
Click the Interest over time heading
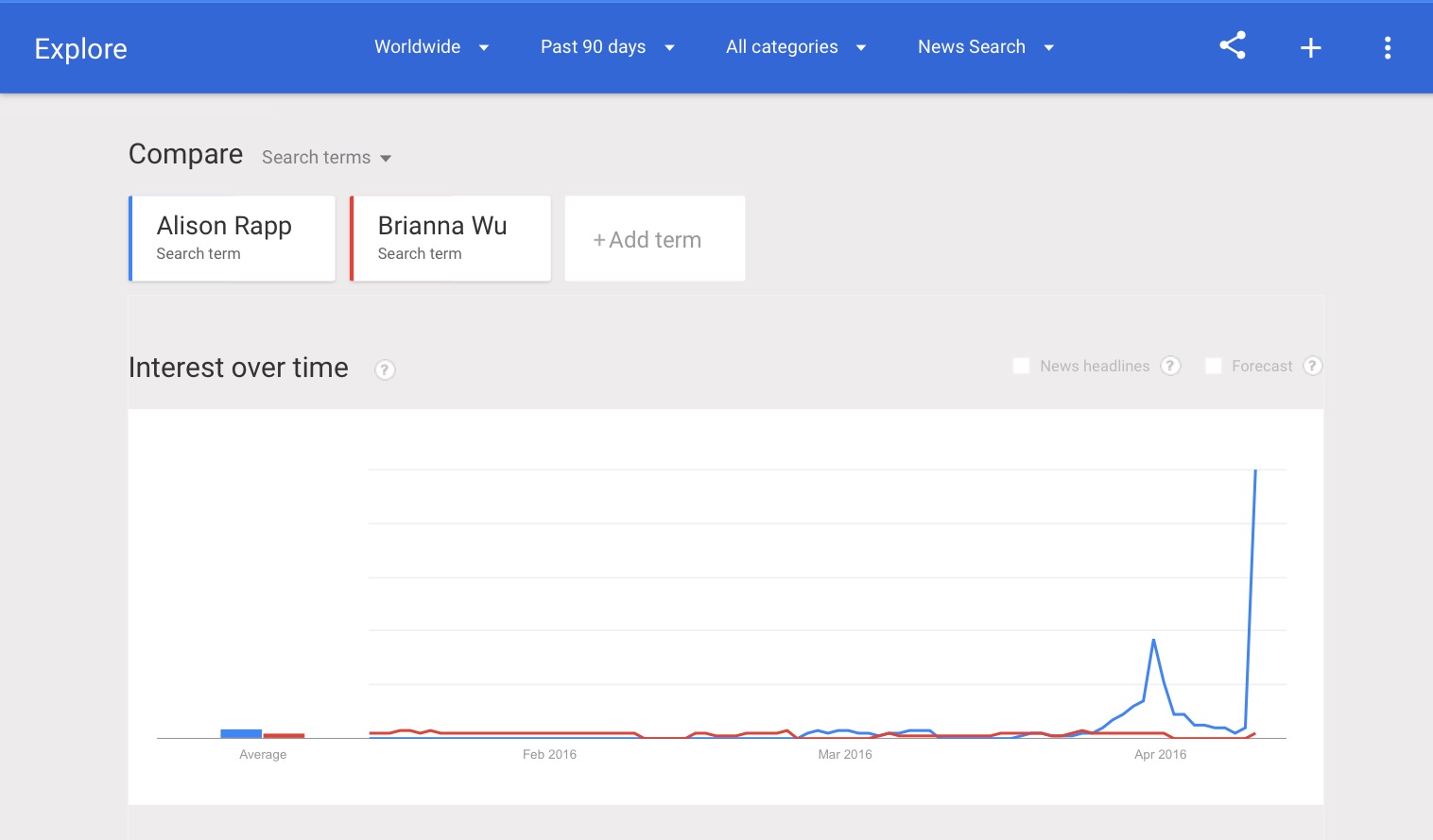[x=238, y=368]
